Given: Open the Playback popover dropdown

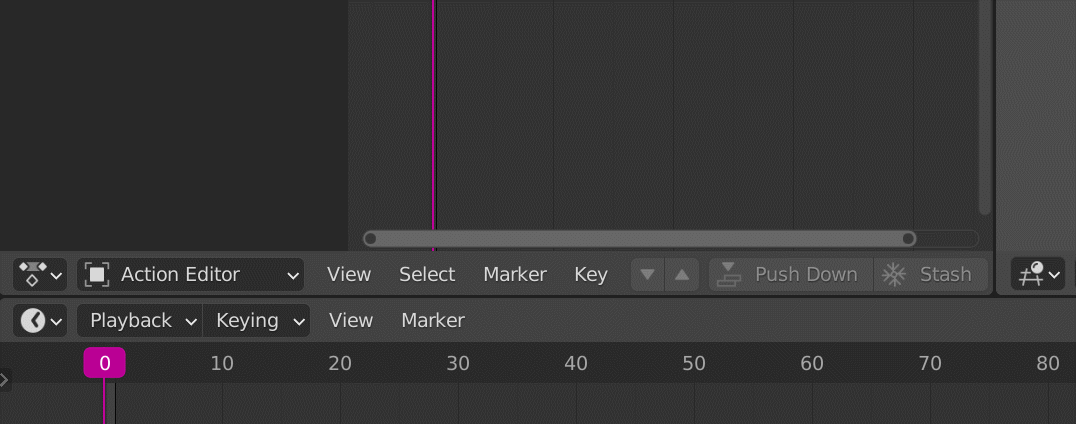Looking at the screenshot, I should click(x=139, y=321).
